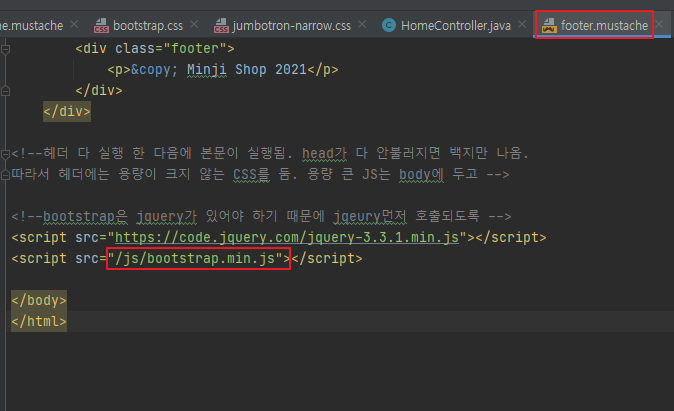Screen dimensions: 674x411
Task: Click the highlighted outer </div> tag
Action: tap(67, 112)
